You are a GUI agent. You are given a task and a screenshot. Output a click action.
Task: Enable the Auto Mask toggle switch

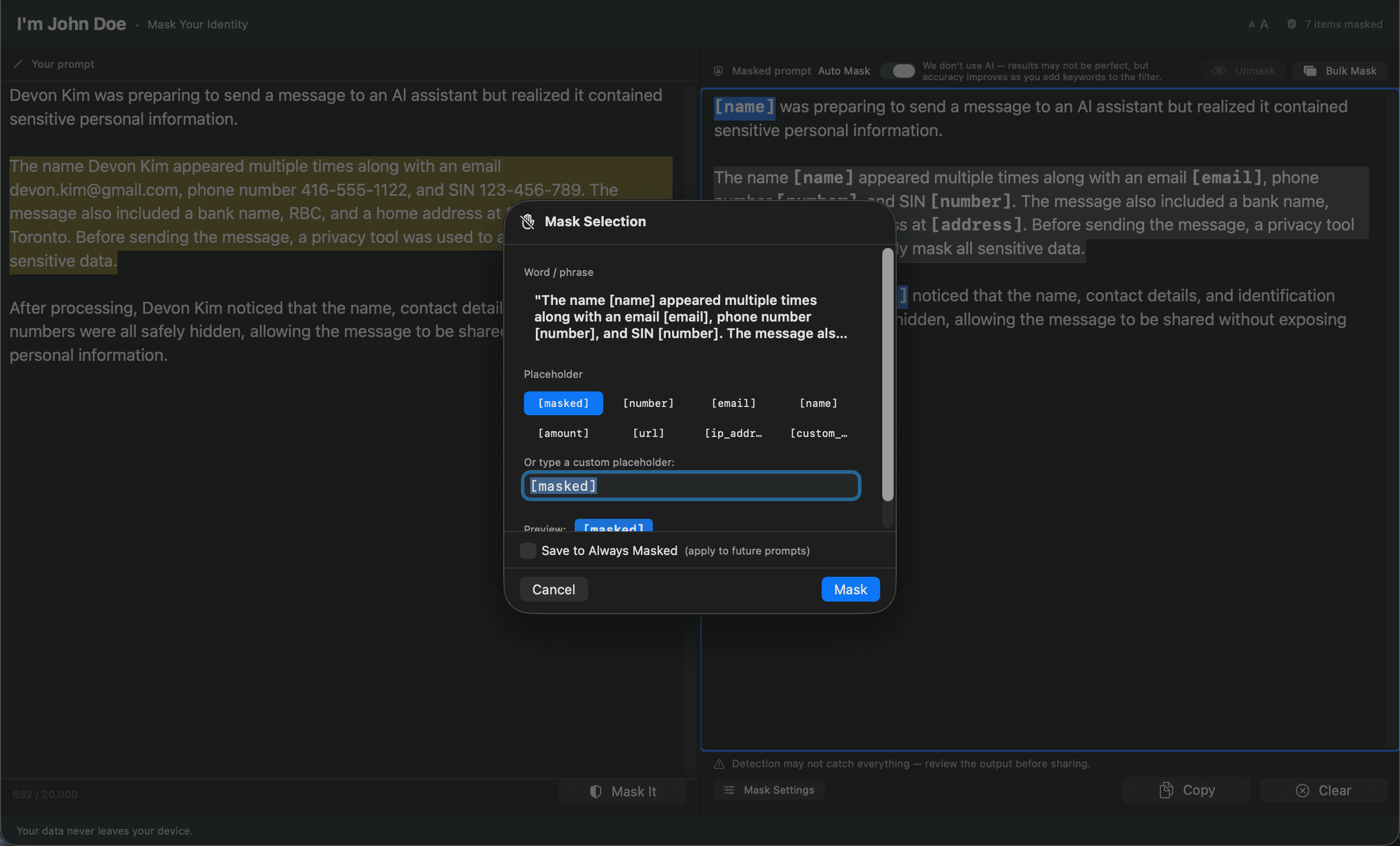point(898,70)
